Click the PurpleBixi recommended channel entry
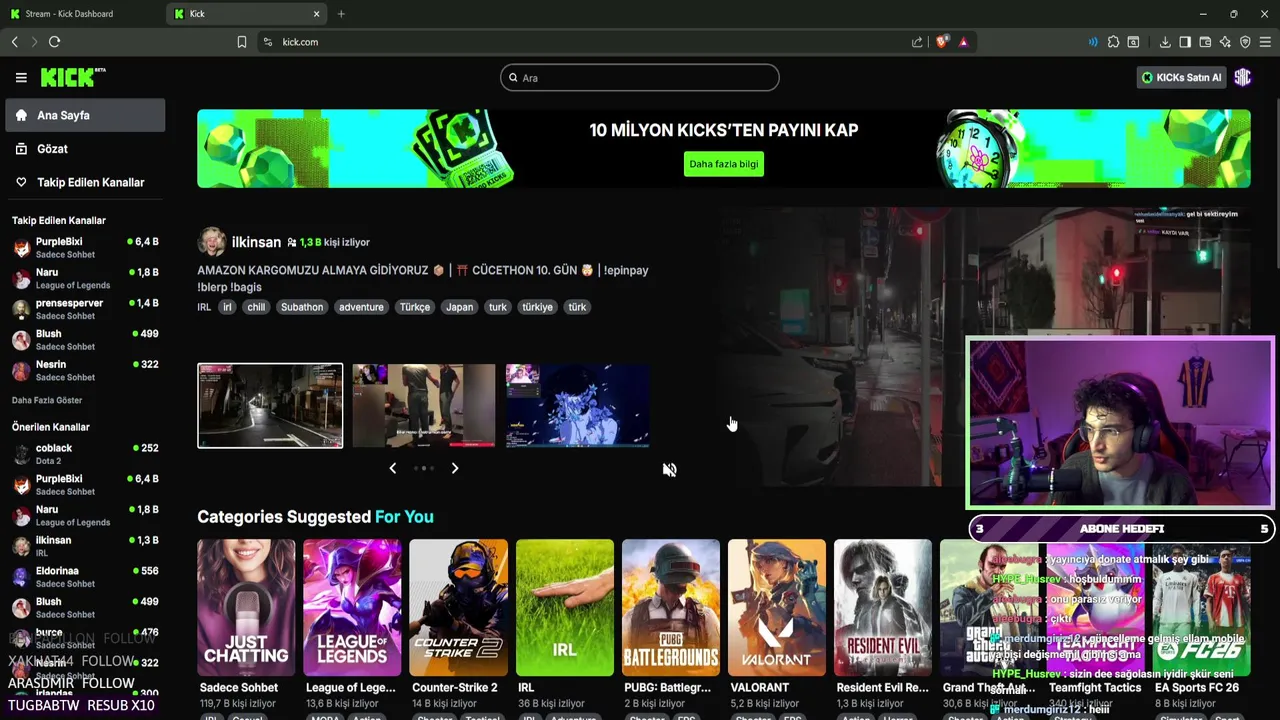Image resolution: width=1280 pixels, height=720 pixels. click(x=85, y=485)
